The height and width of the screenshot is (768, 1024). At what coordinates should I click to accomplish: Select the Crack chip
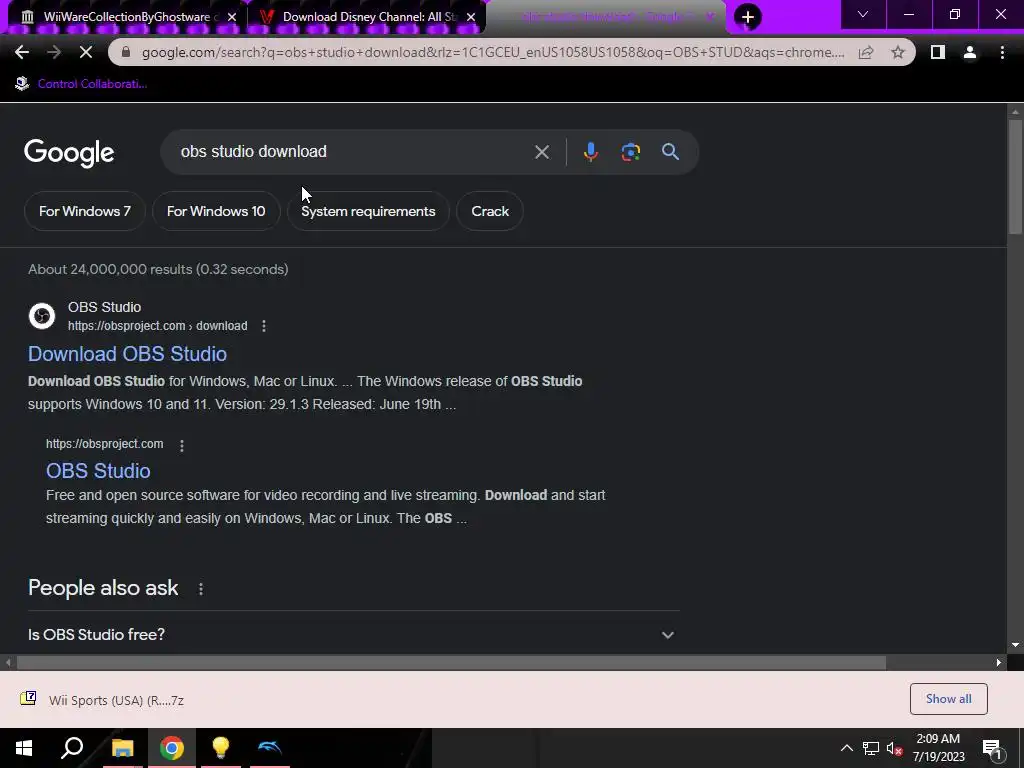tap(490, 211)
